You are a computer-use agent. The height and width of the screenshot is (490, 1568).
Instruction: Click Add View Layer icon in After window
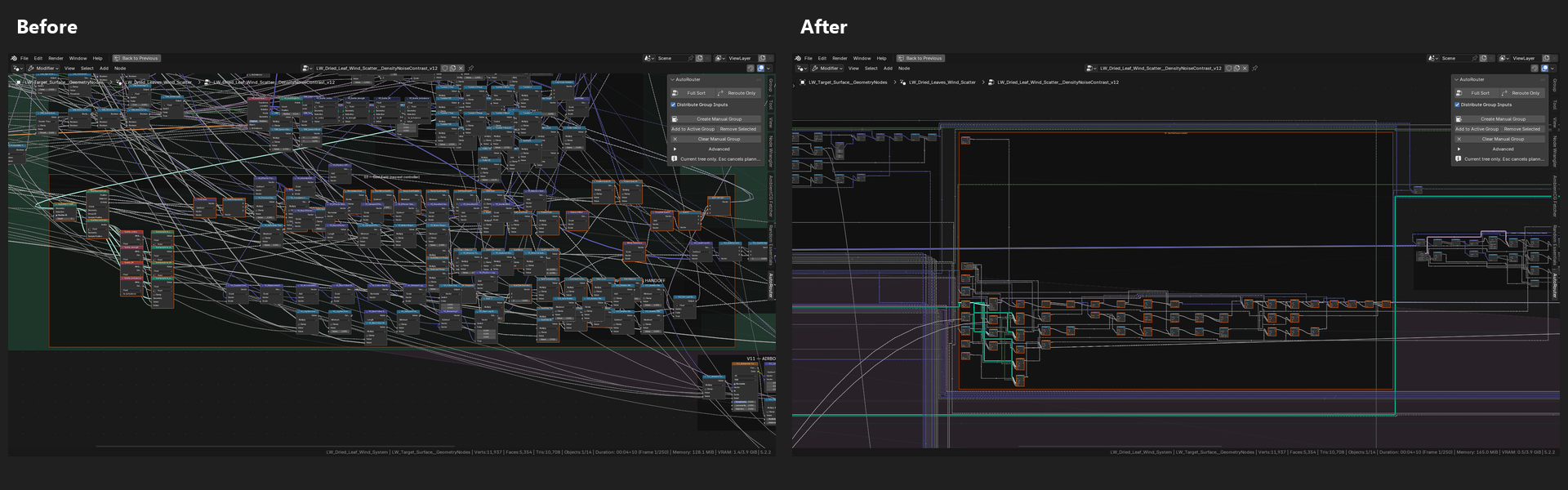click(1546, 58)
